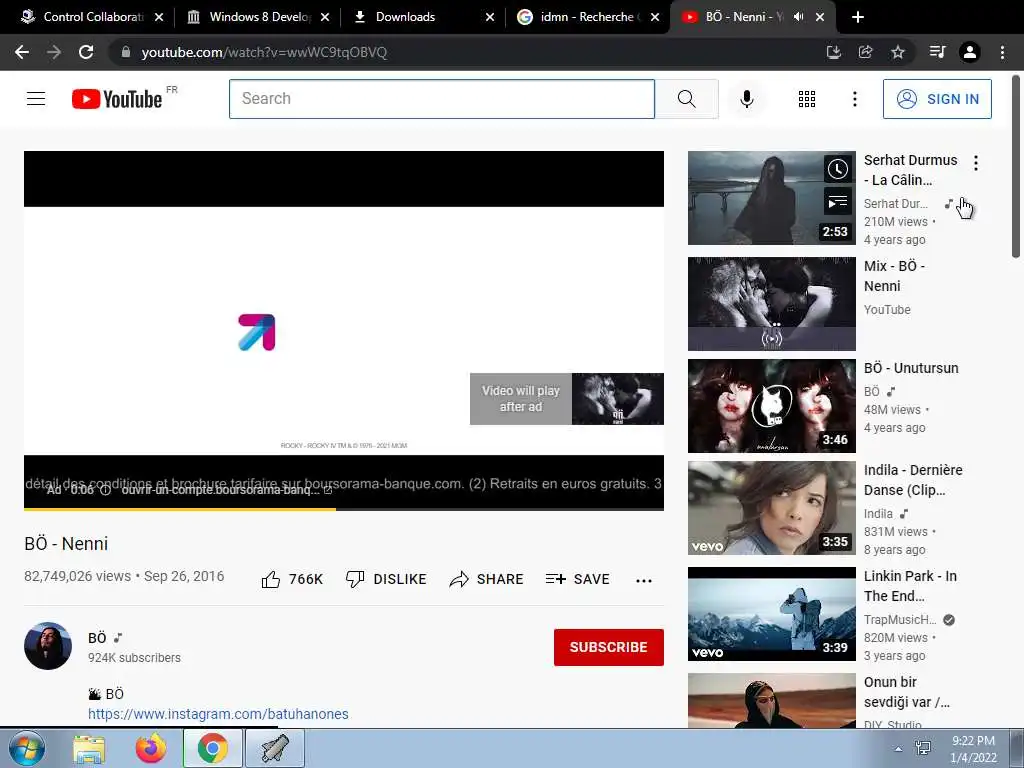Open Onun bir sevdiği var video
The height and width of the screenshot is (768, 1024).
(x=906, y=692)
